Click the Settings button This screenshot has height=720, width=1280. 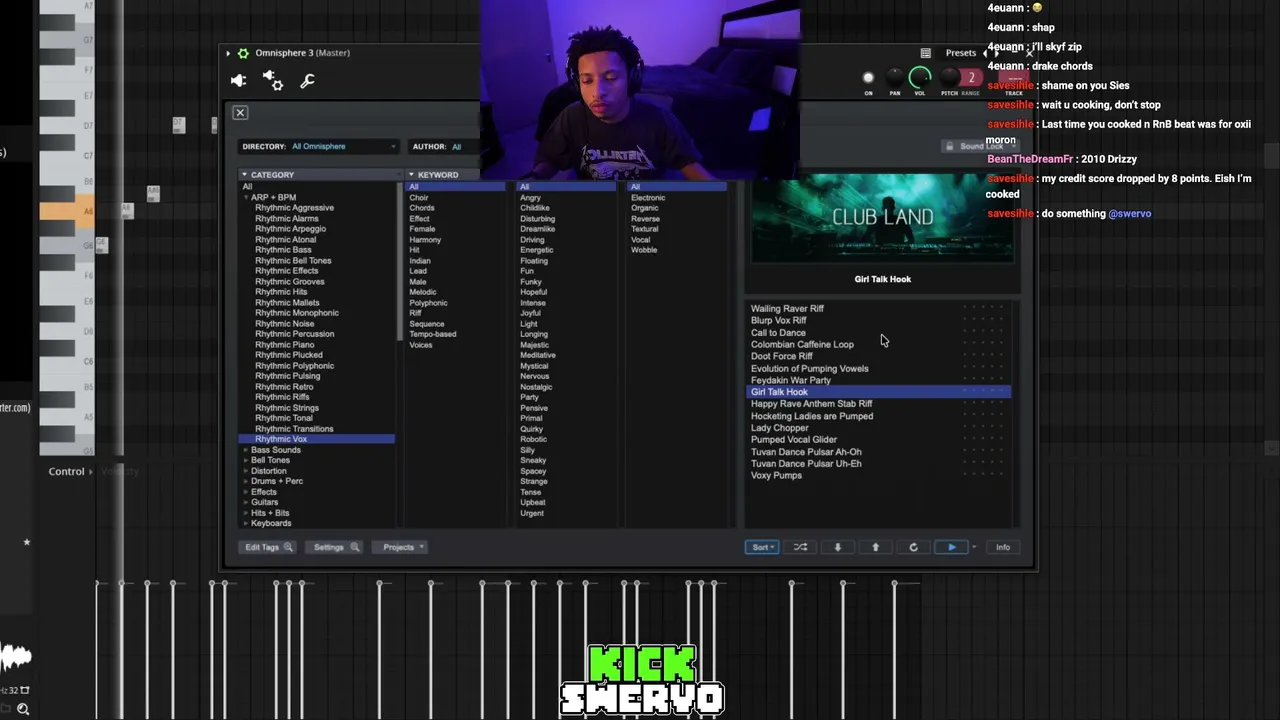[335, 547]
